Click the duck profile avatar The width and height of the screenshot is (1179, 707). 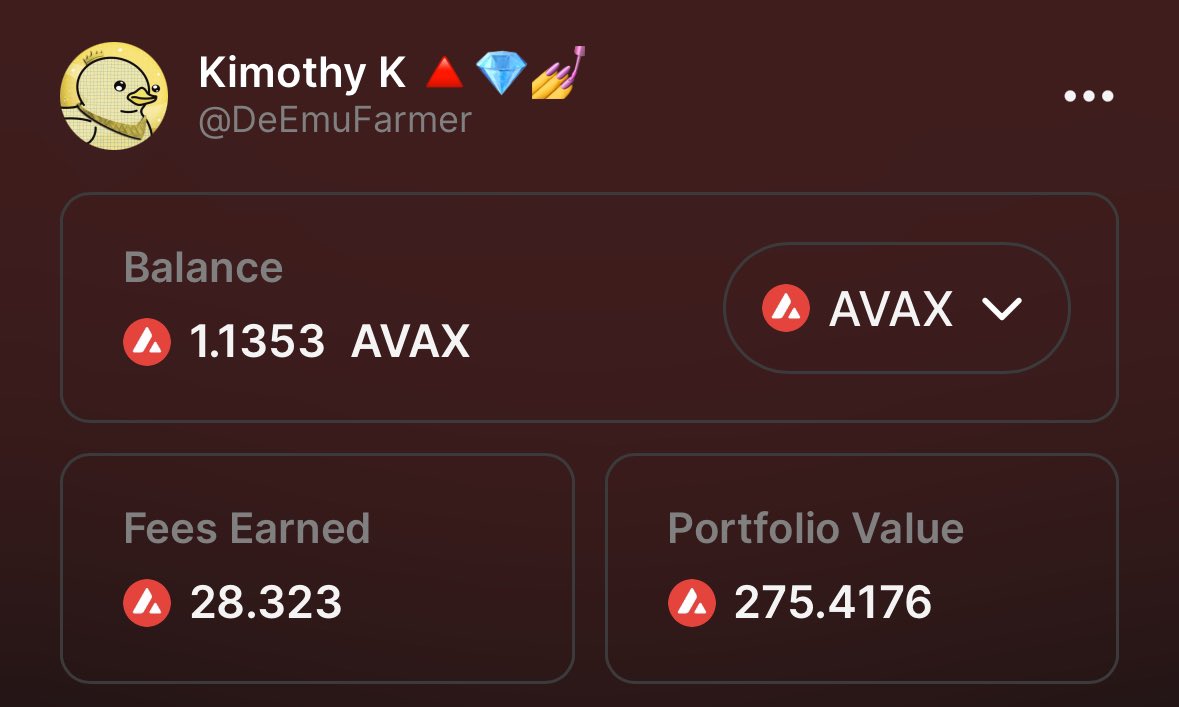114,96
